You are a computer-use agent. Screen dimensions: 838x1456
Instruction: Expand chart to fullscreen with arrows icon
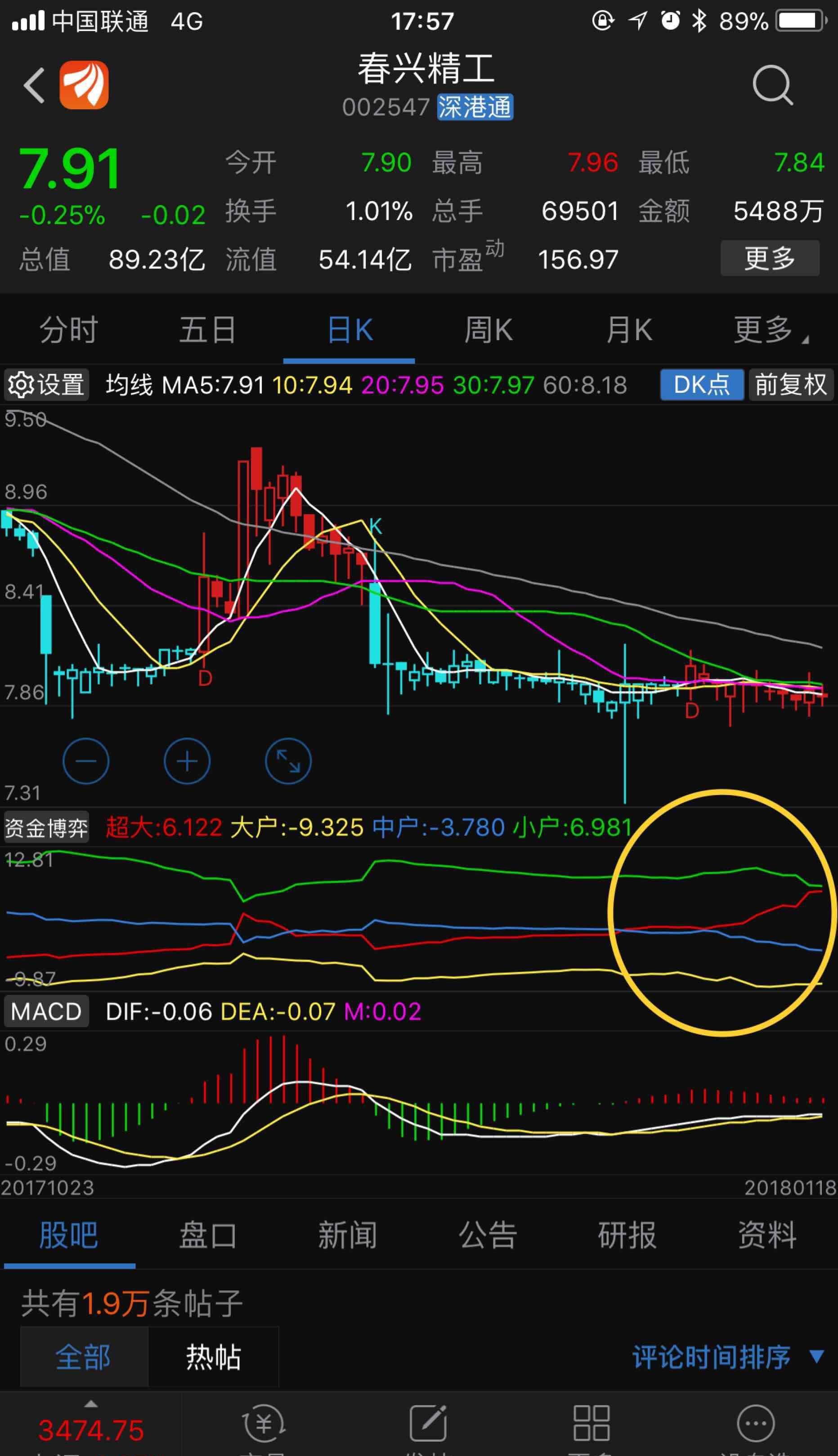pyautogui.click(x=288, y=761)
